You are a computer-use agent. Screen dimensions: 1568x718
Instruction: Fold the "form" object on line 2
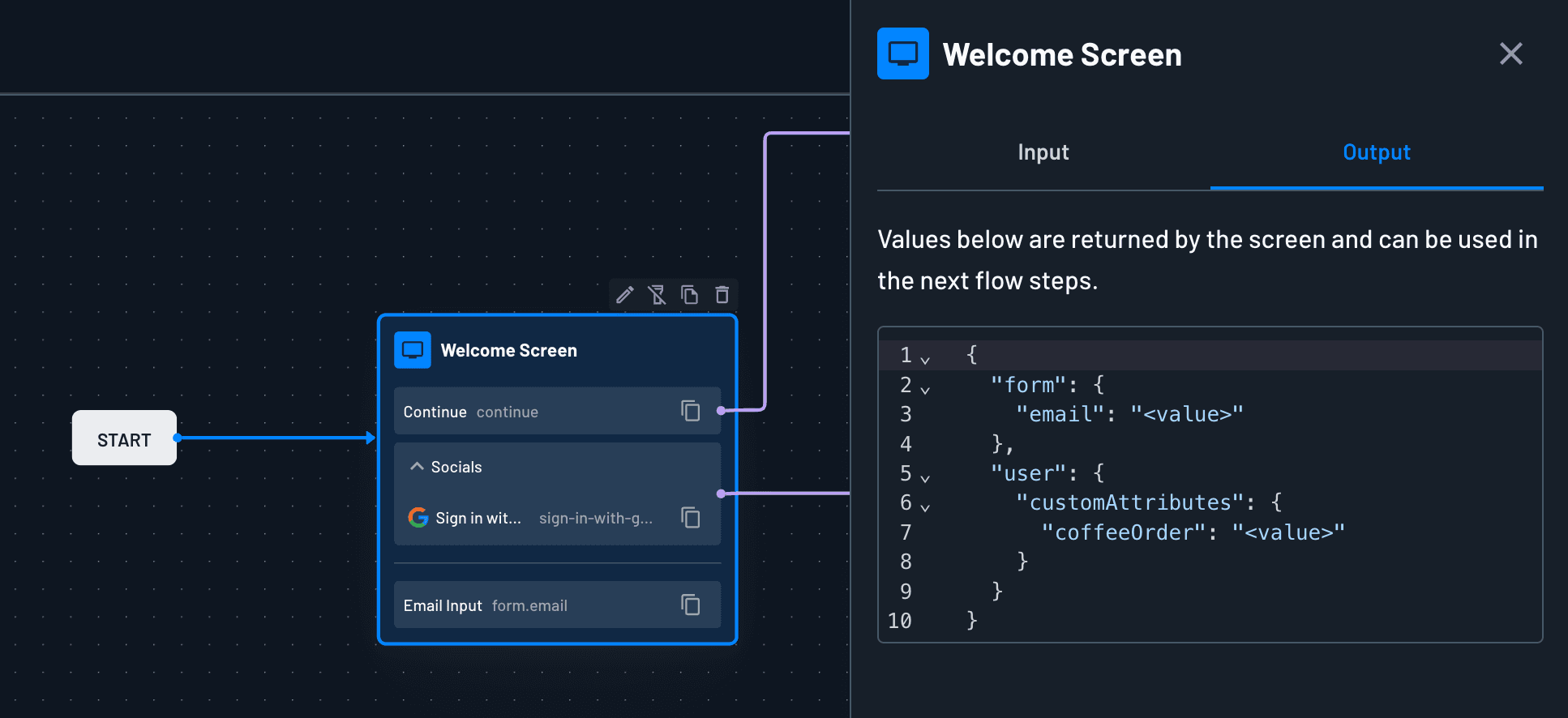[x=925, y=390]
